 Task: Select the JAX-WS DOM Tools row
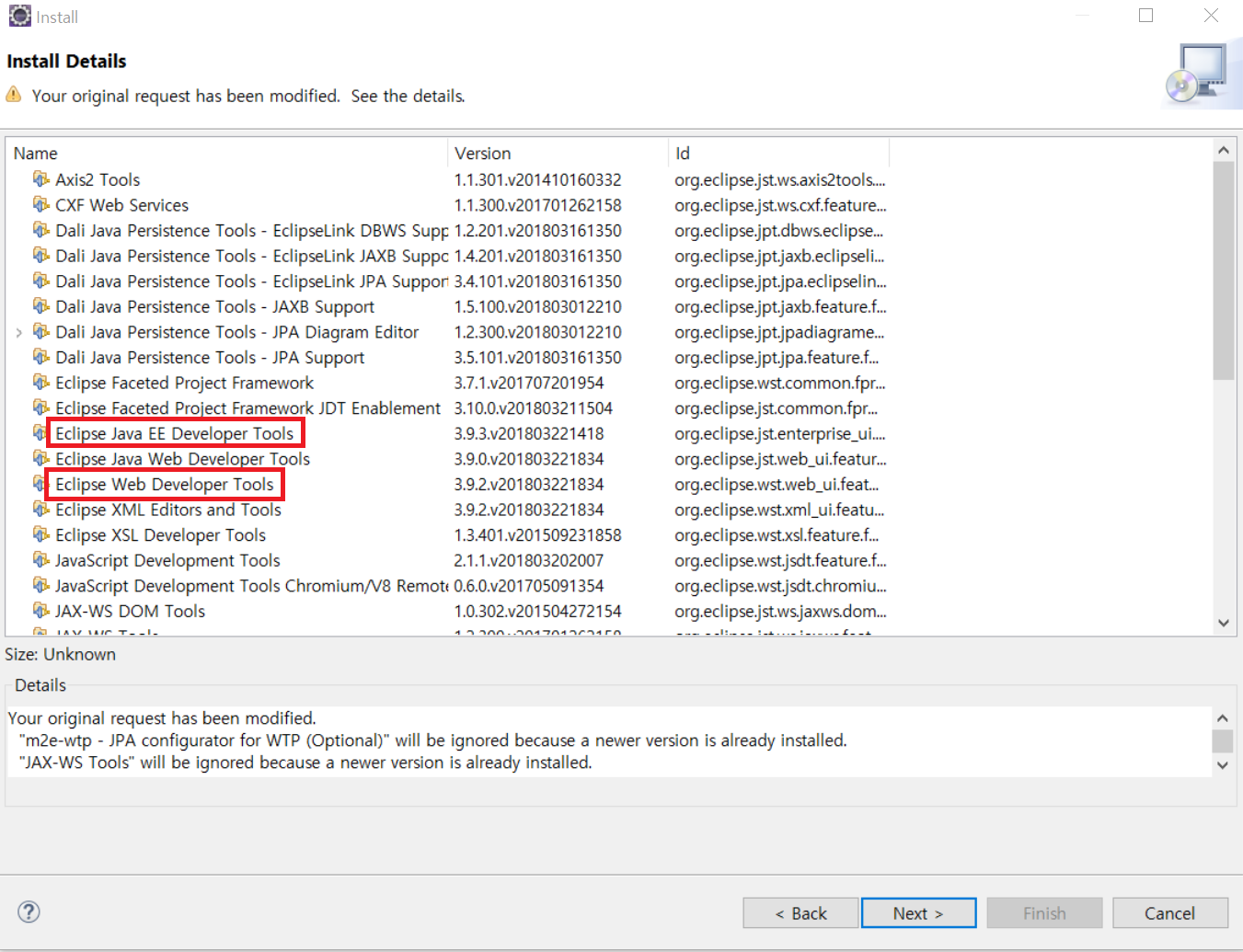(130, 611)
